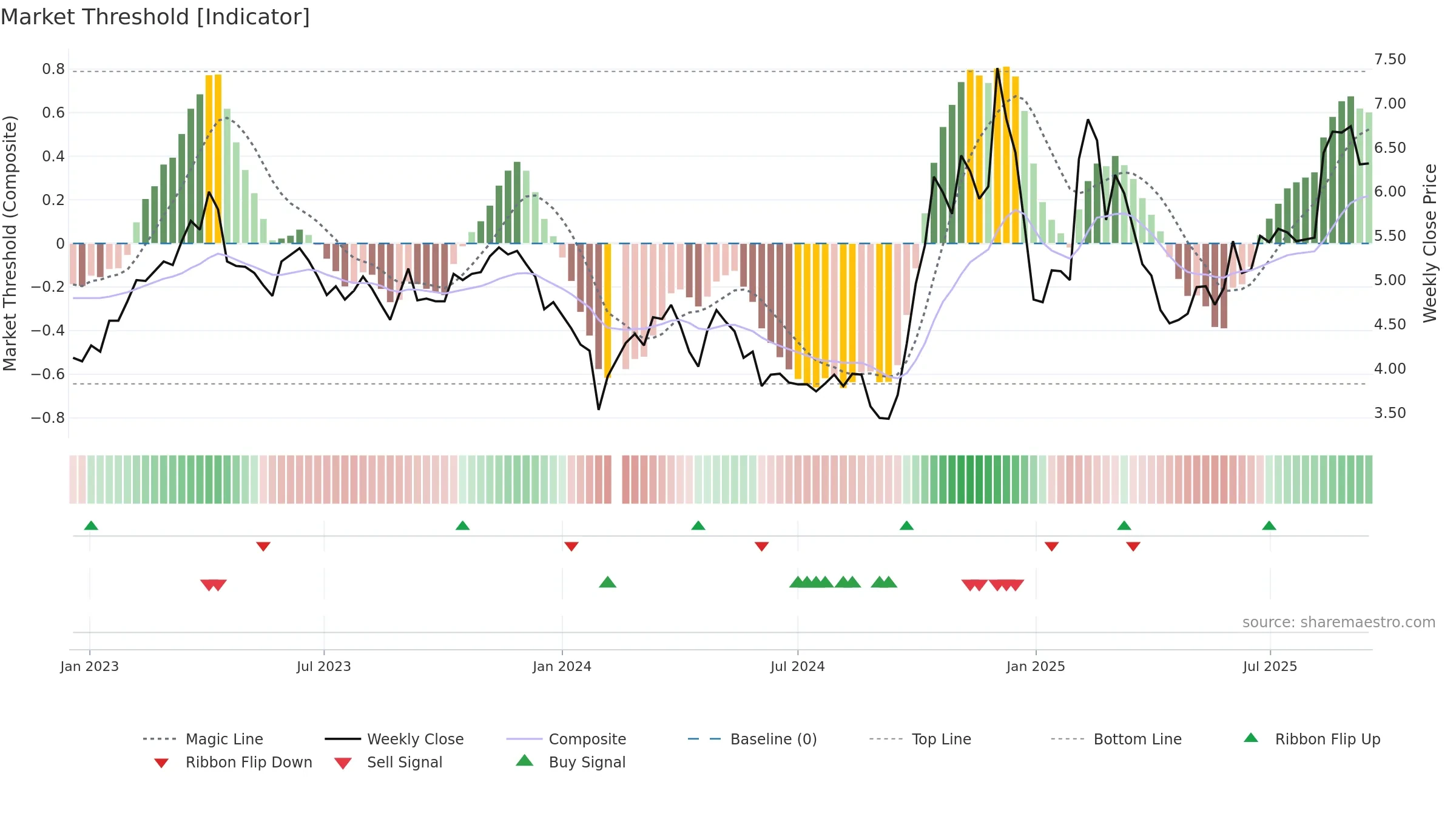Click the 5.00 price axis label

pyautogui.click(x=1390, y=280)
